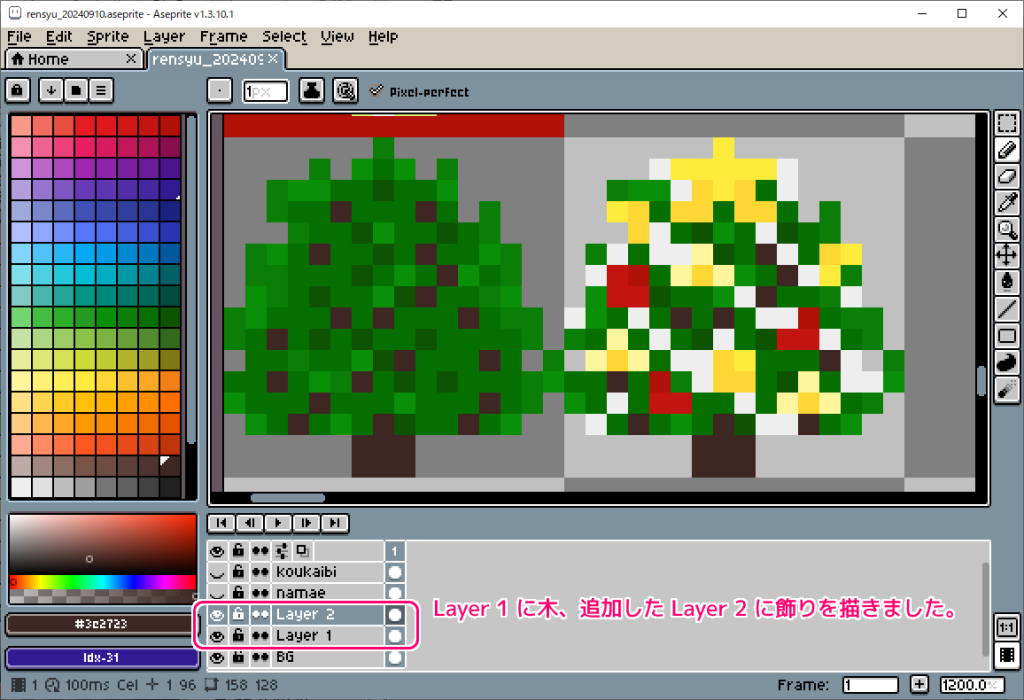
Task: Select the Rectangular Marquee tool
Action: pyautogui.click(x=1007, y=123)
